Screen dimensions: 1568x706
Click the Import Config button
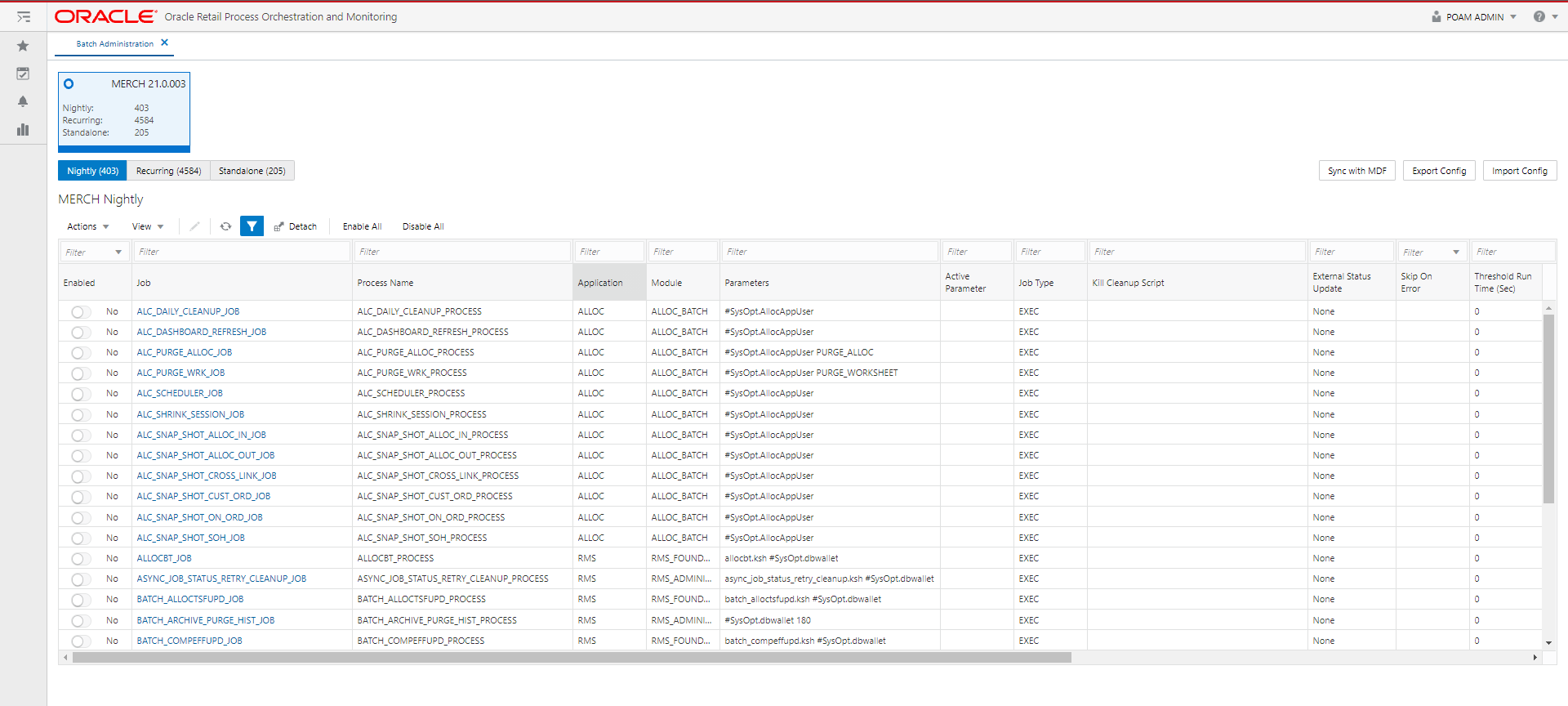coord(1519,171)
